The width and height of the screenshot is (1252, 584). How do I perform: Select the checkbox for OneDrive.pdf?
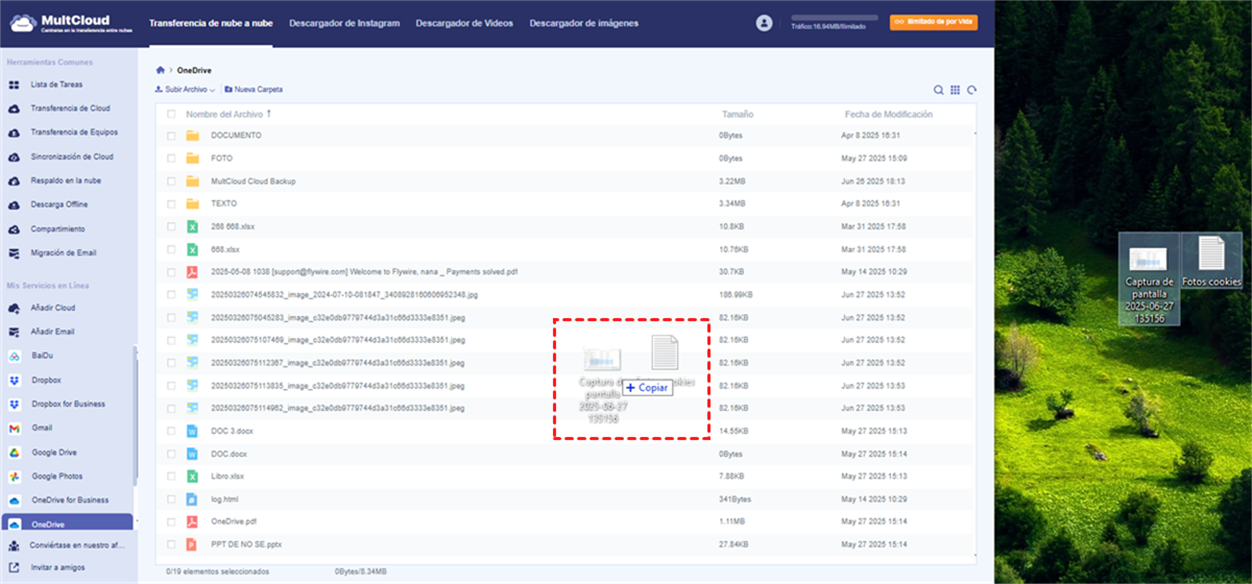coord(171,521)
